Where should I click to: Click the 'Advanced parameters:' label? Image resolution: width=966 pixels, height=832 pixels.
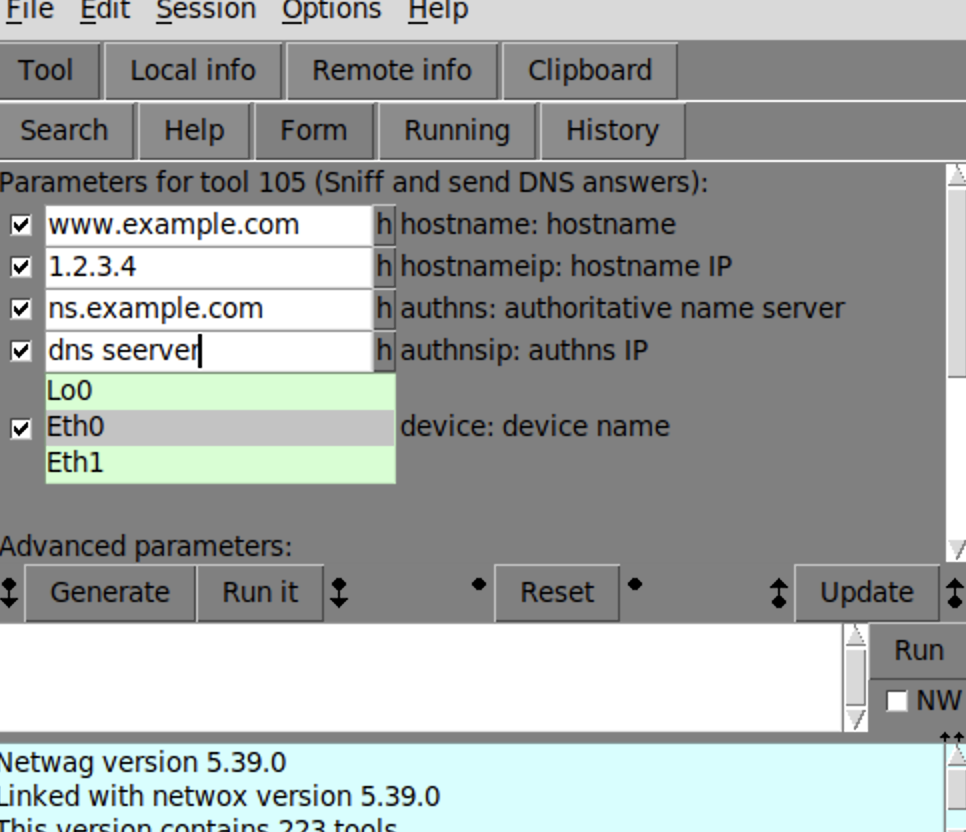[x=145, y=547]
